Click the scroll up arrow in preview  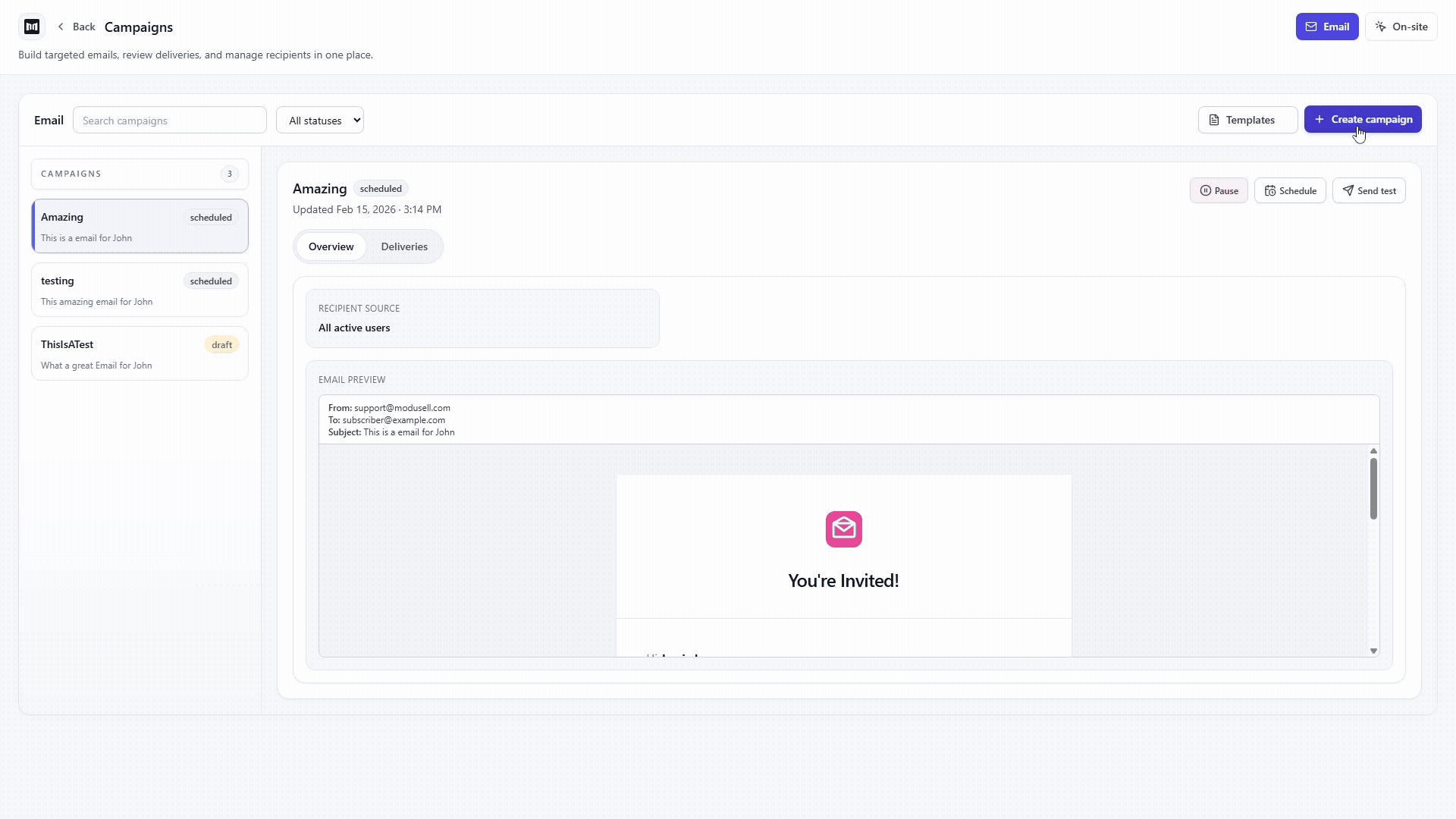[x=1373, y=451]
